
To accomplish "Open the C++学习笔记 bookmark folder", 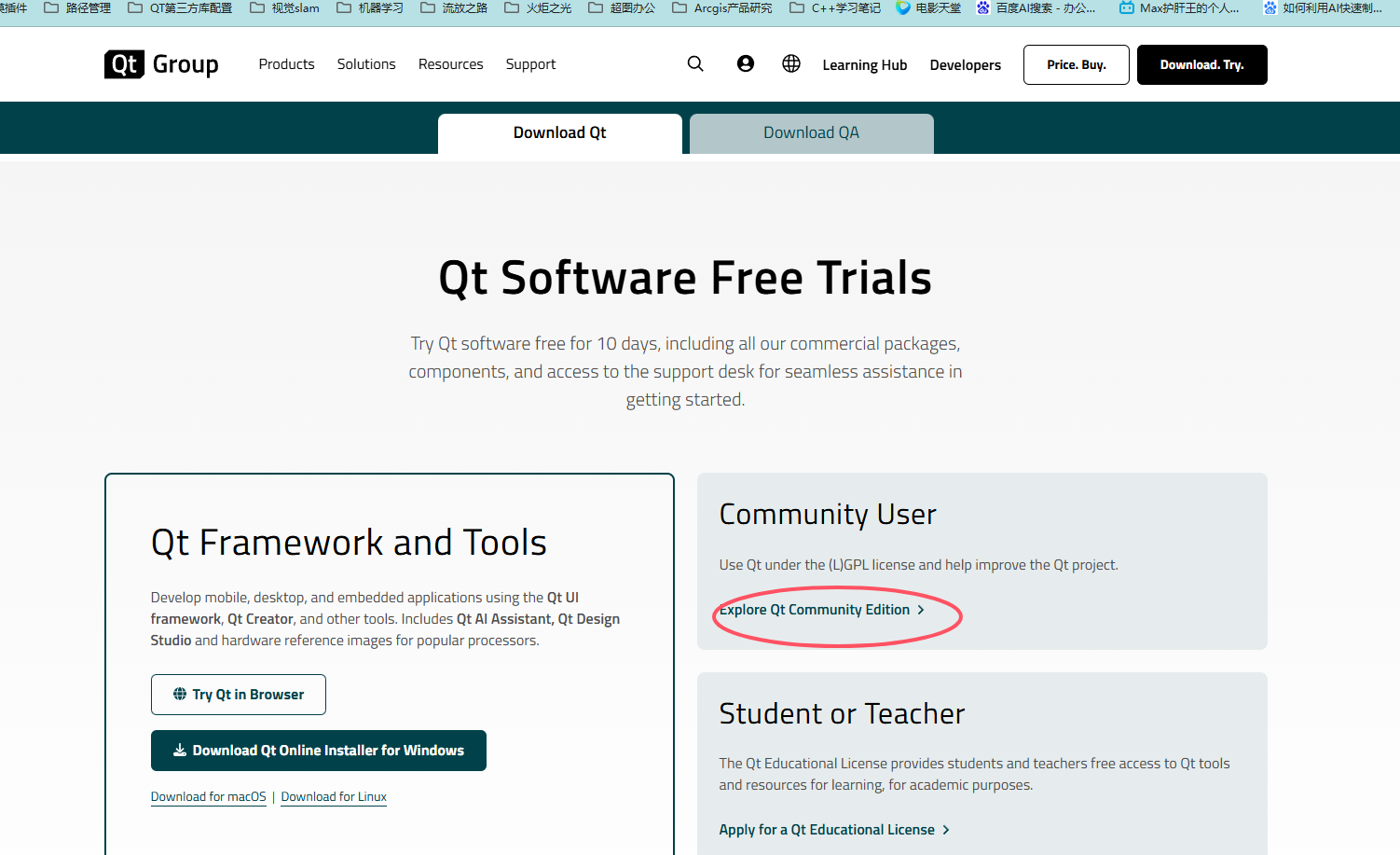I will [x=835, y=7].
